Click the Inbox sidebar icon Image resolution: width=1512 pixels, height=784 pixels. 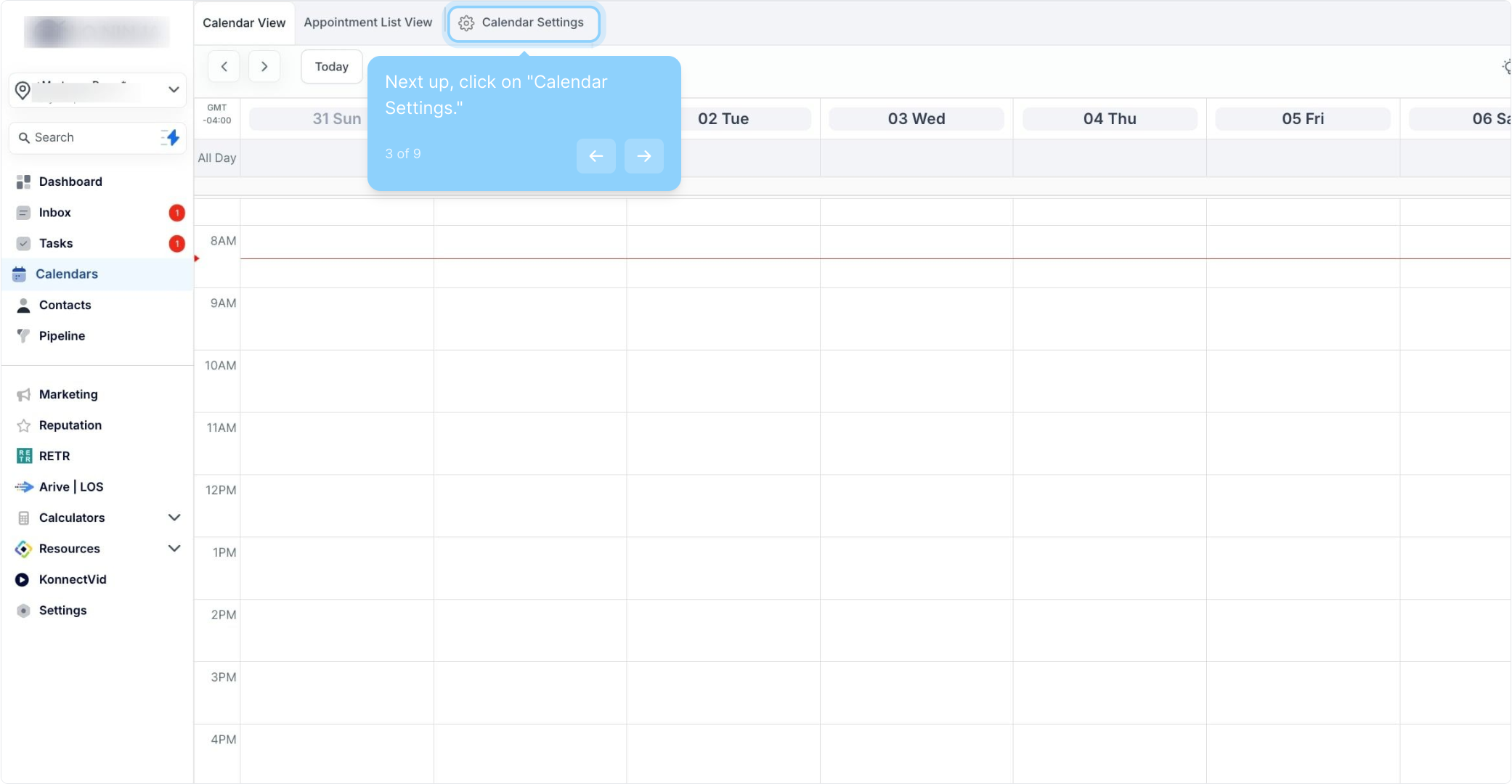pos(23,213)
